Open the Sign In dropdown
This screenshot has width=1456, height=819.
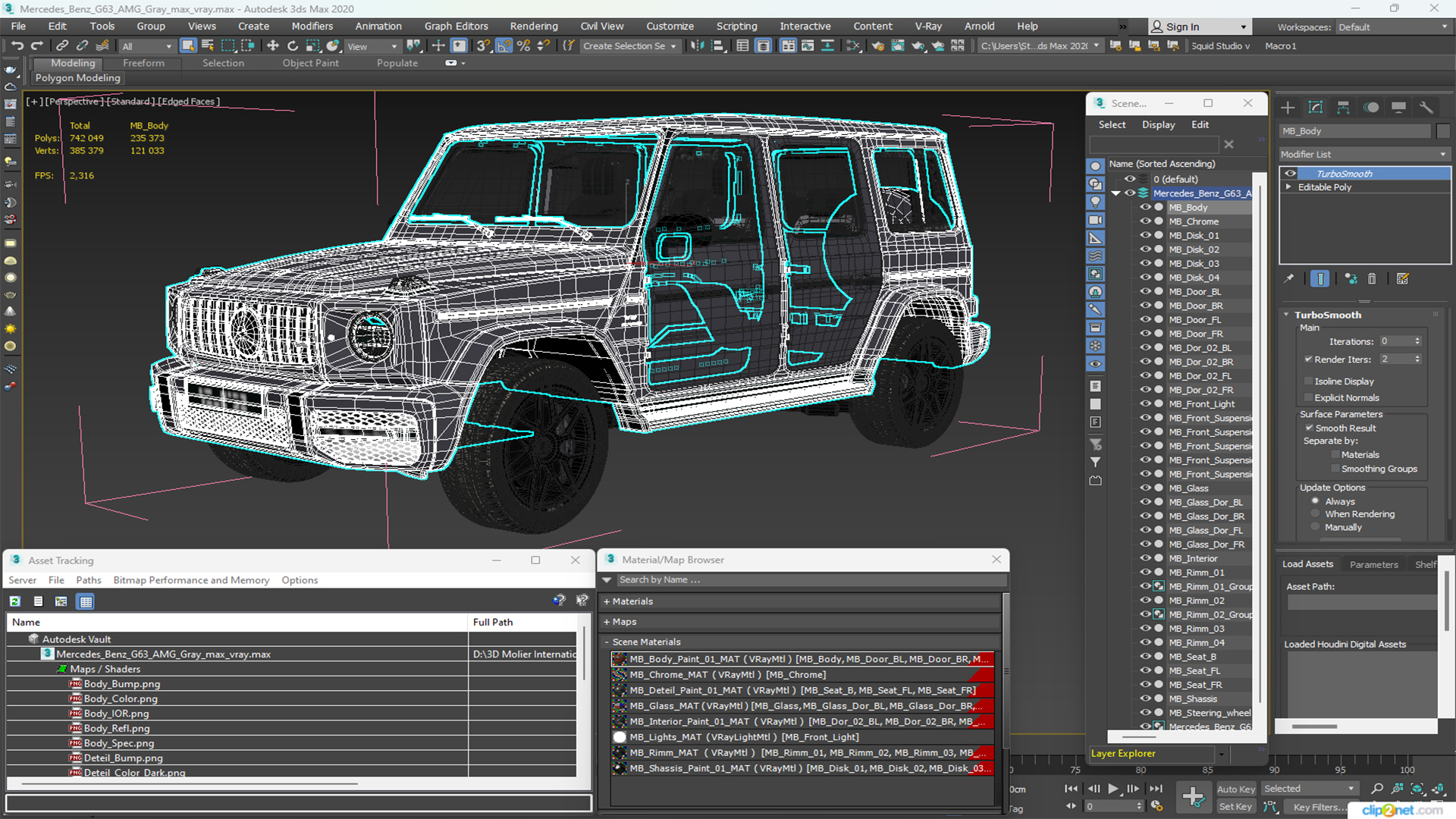[x=1200, y=27]
